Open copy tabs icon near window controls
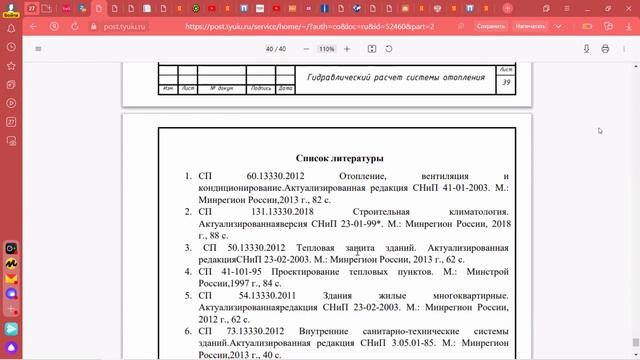 coord(546,8)
